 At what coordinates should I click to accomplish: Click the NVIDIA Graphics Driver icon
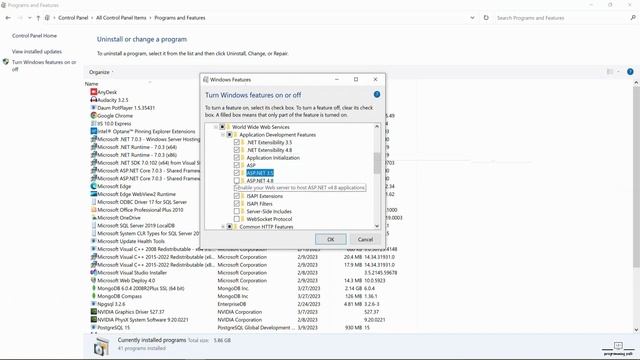point(93,311)
